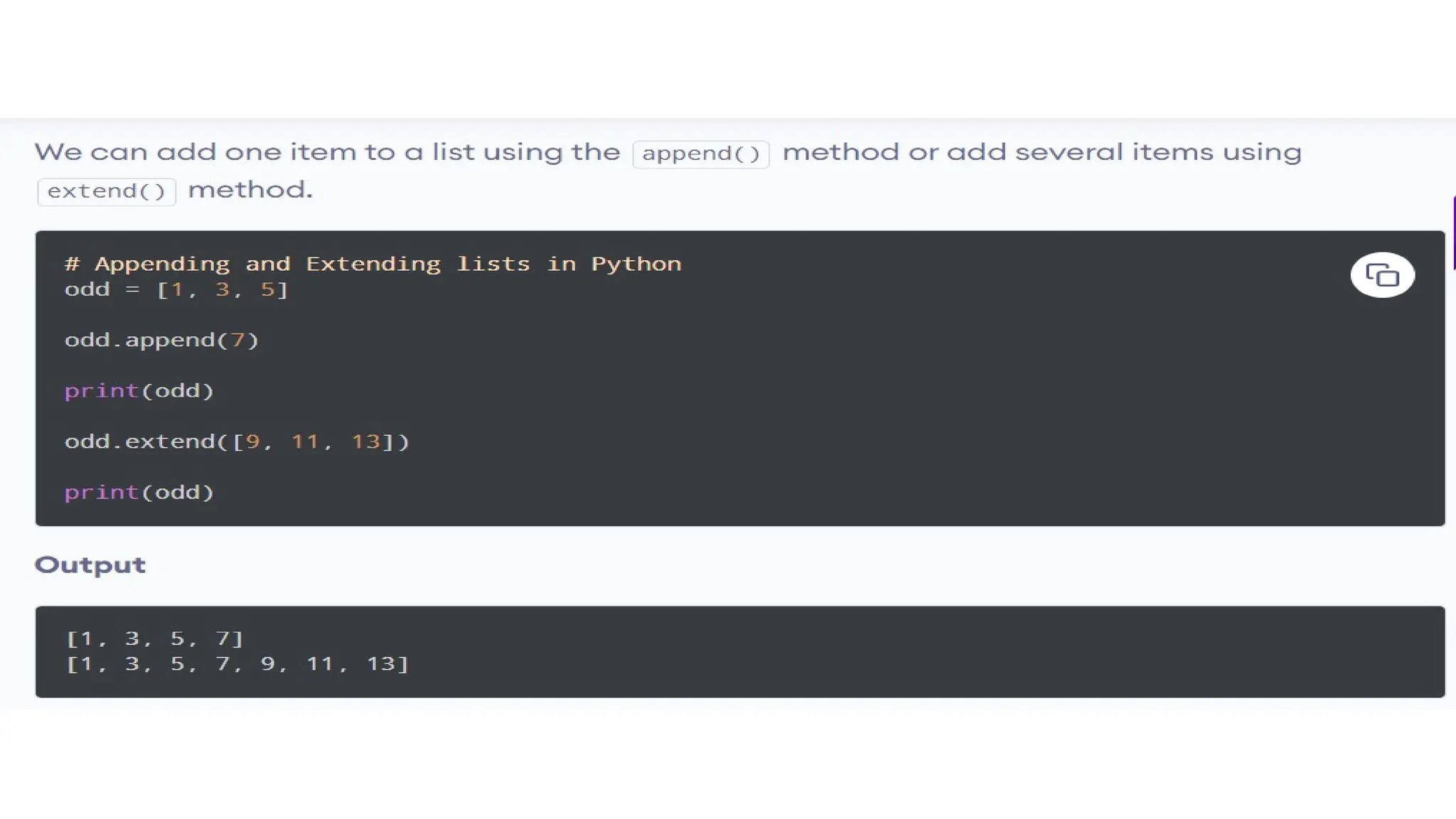Click the copy code icon button
Viewport: 1456px width, 819px height.
[x=1382, y=275]
